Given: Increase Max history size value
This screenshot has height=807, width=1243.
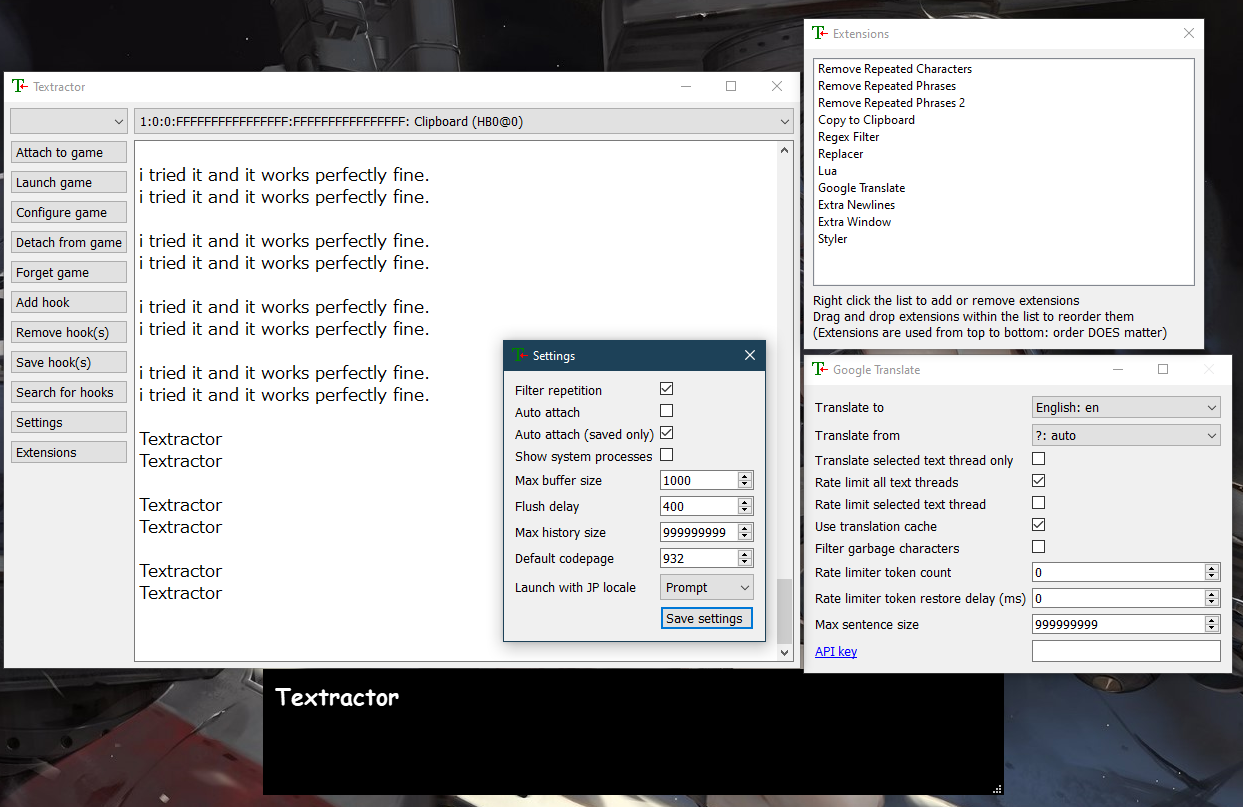Looking at the screenshot, I should click(745, 528).
